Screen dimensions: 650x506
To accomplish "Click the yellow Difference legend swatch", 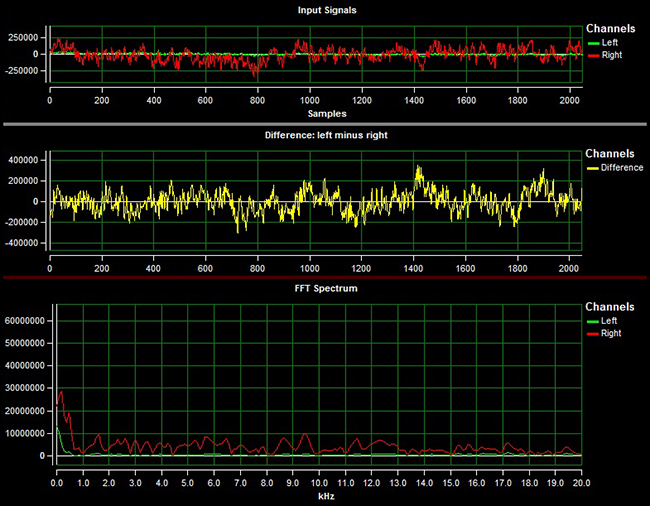I will tap(592, 168).
